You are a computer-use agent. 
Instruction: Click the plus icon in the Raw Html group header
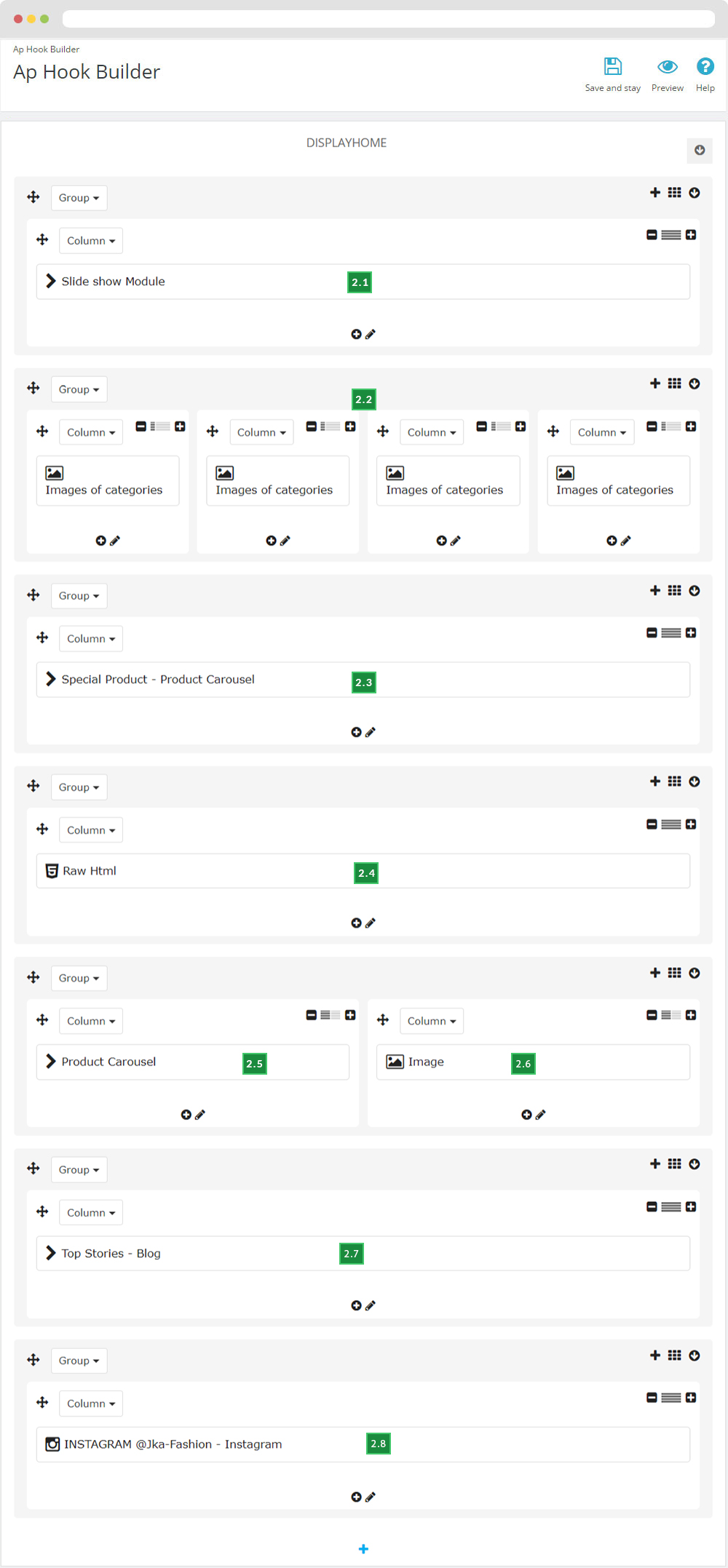coord(655,781)
